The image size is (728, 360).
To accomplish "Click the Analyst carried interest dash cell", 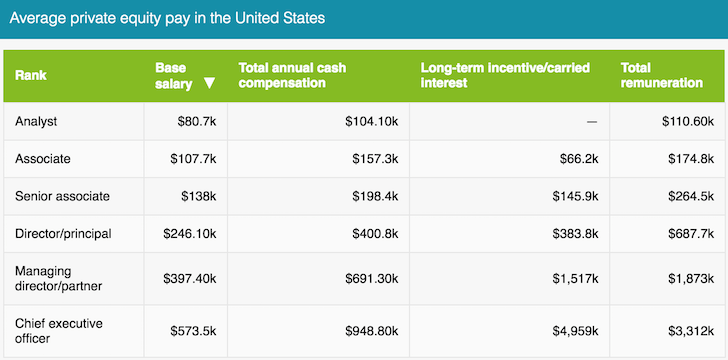I will click(509, 121).
